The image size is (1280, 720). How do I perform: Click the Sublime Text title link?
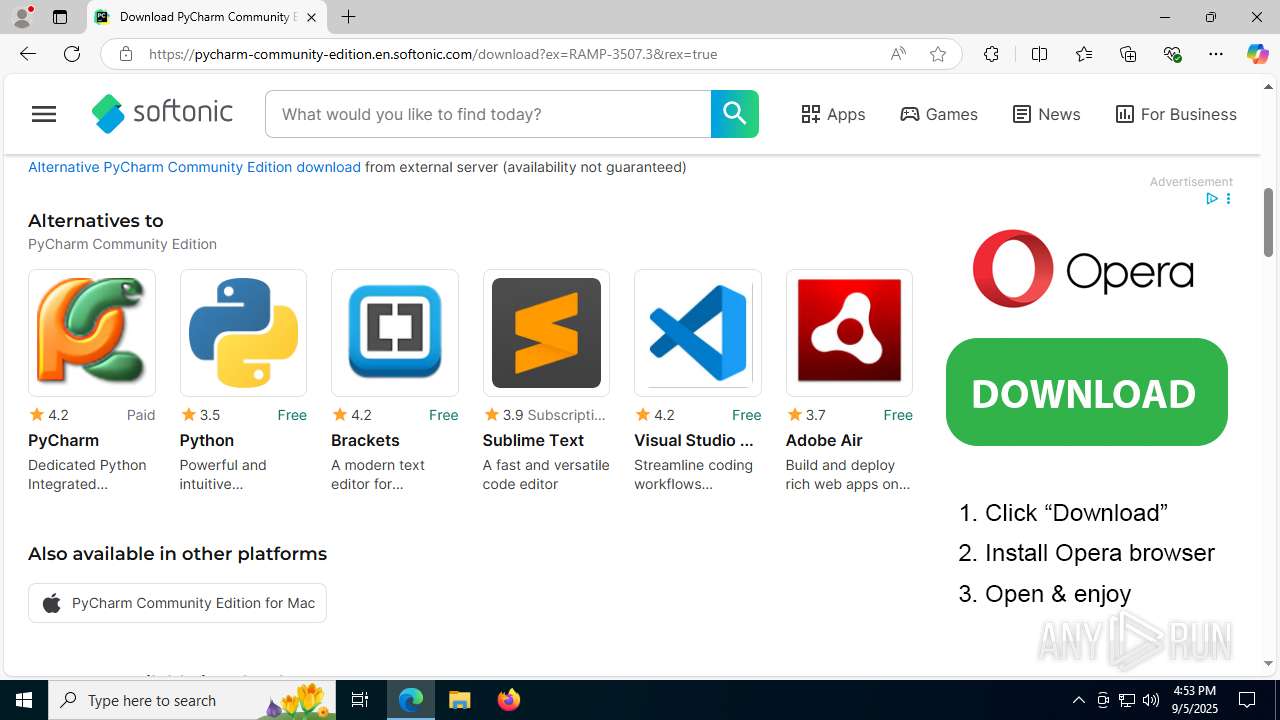533,440
